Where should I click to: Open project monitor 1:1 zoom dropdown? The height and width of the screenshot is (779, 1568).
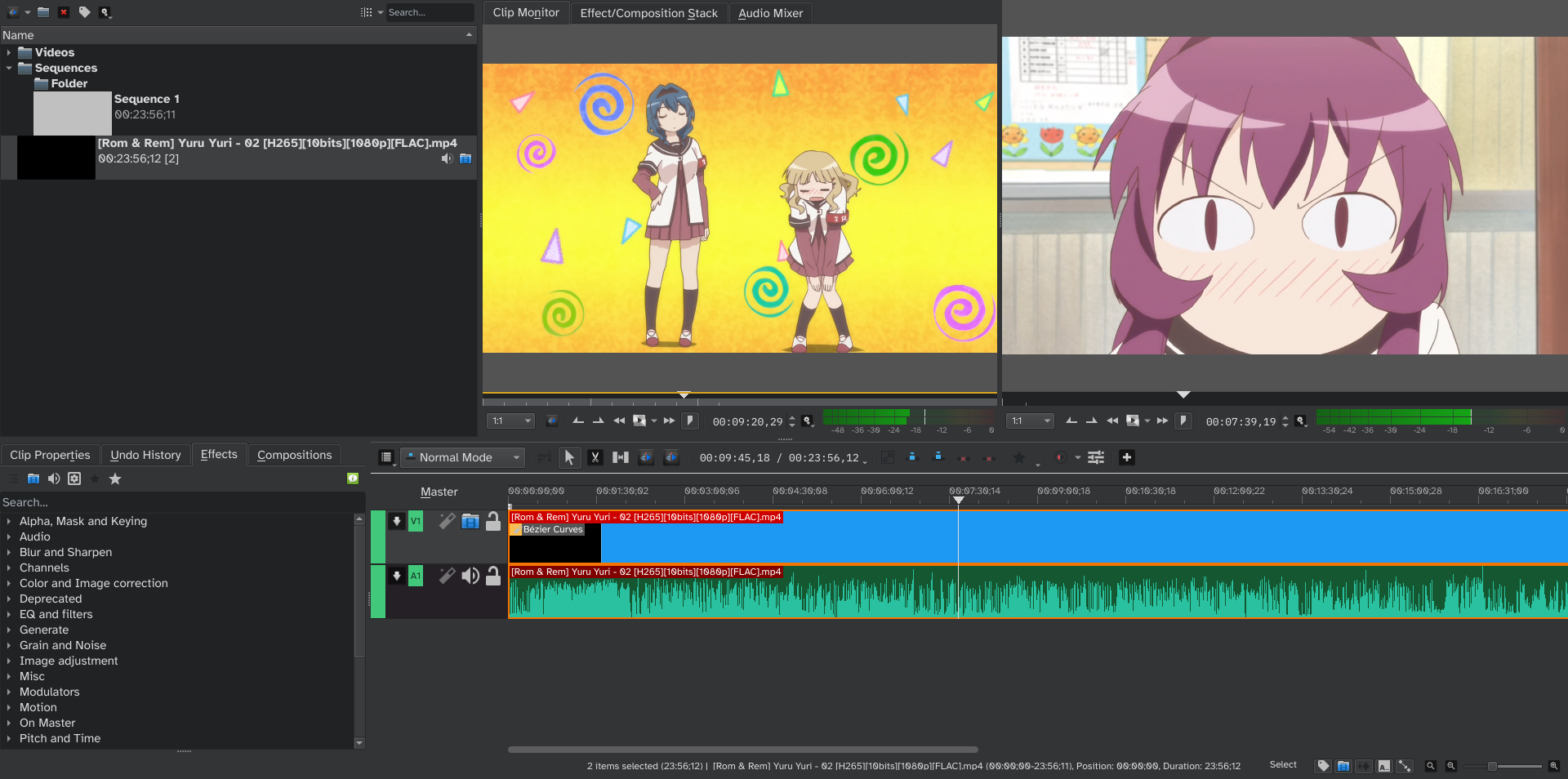[x=1030, y=421]
